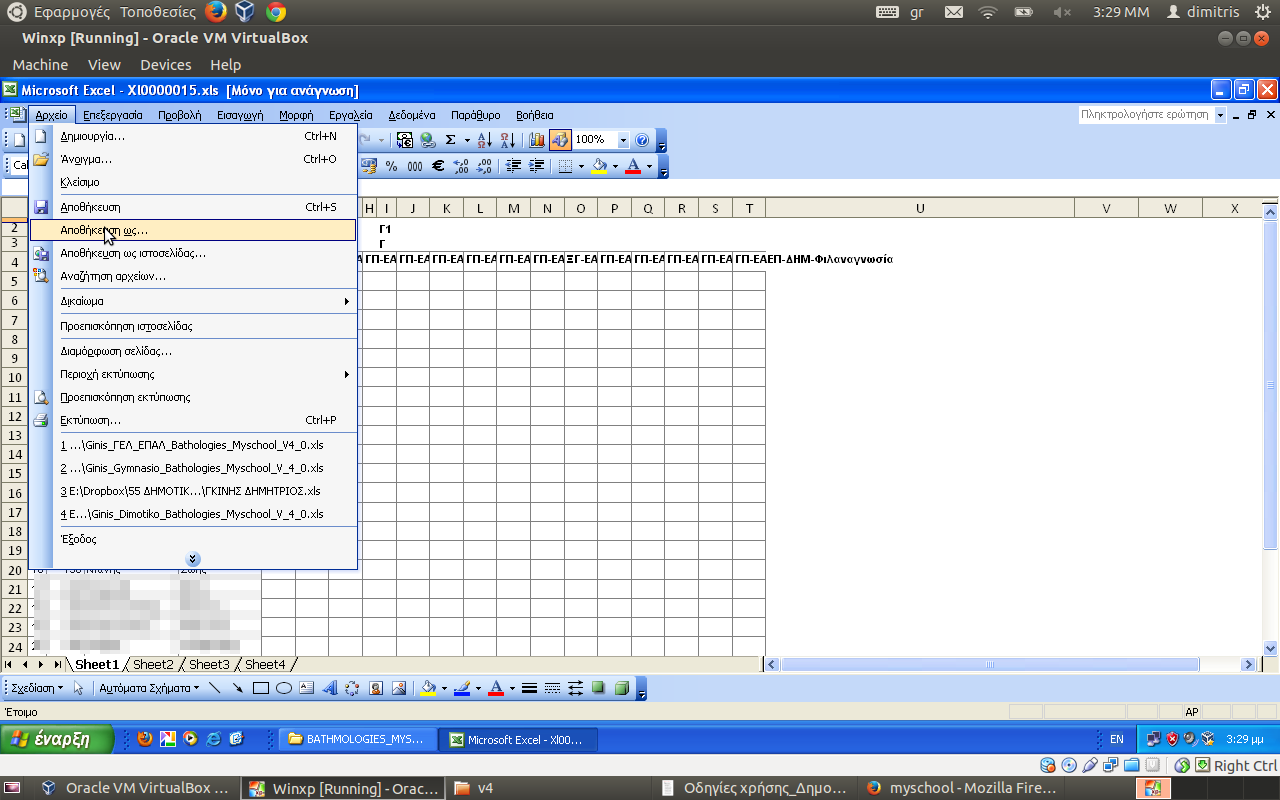Apply Euro style format icon
The height and width of the screenshot is (800, 1280).
tap(438, 166)
